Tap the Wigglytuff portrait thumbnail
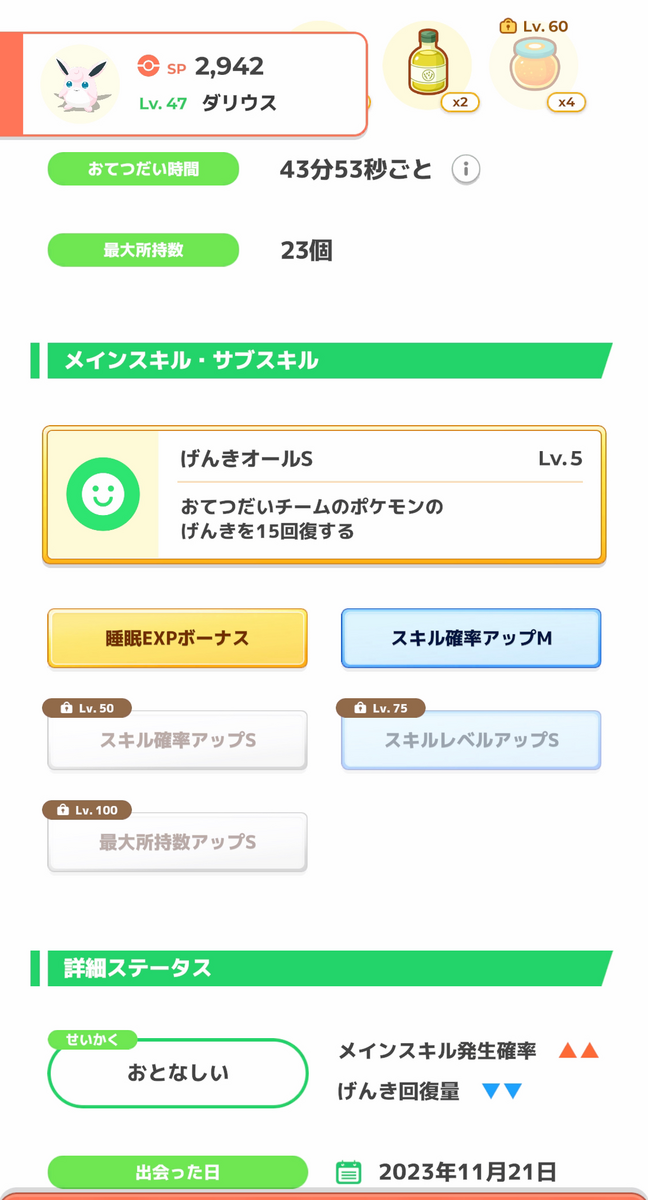 click(81, 84)
